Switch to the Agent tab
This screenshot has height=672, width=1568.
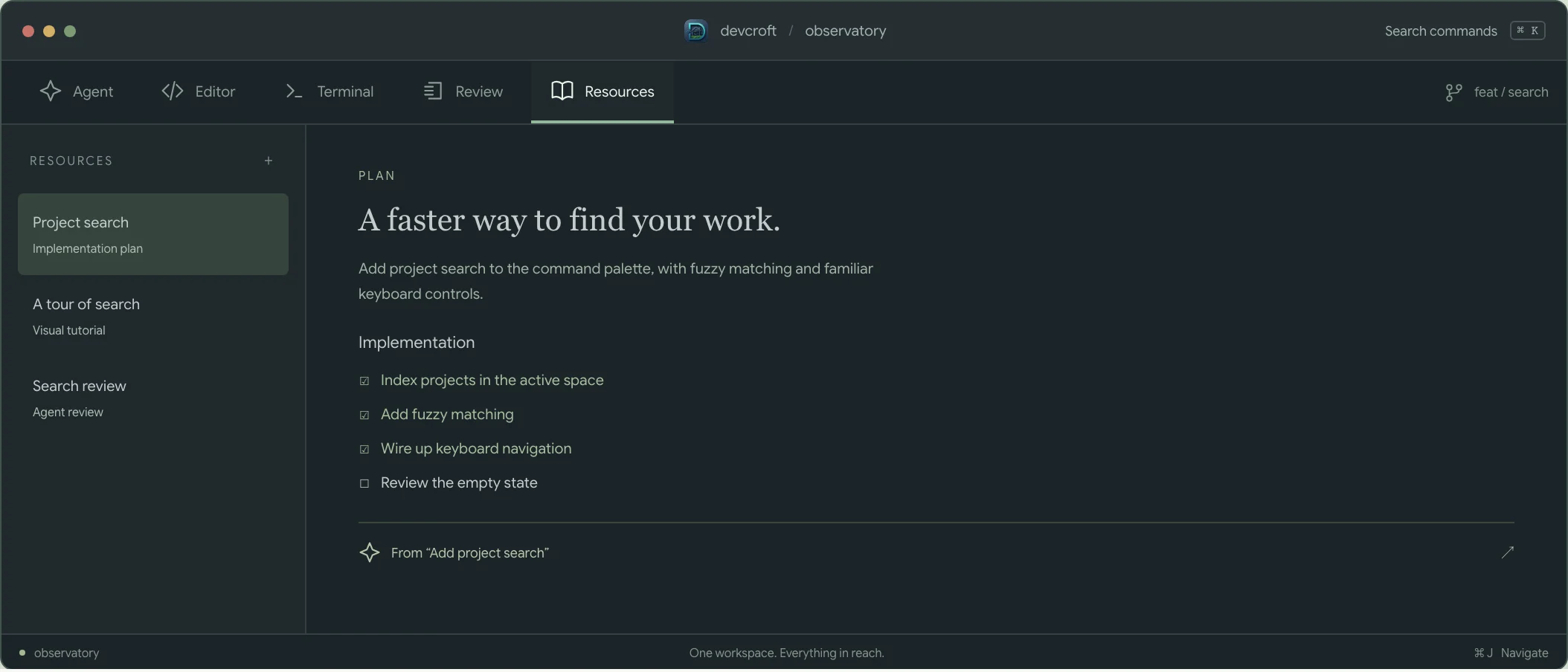(77, 91)
